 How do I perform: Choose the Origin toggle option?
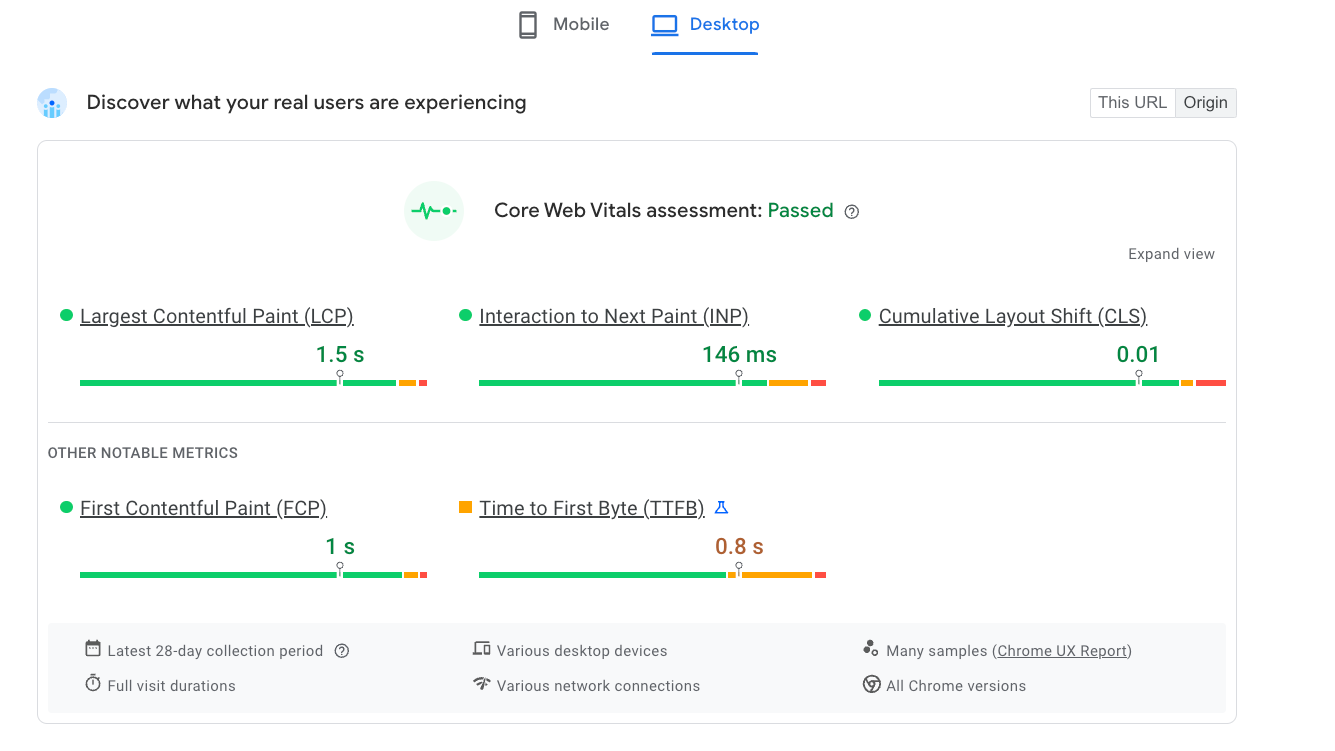coord(1205,103)
